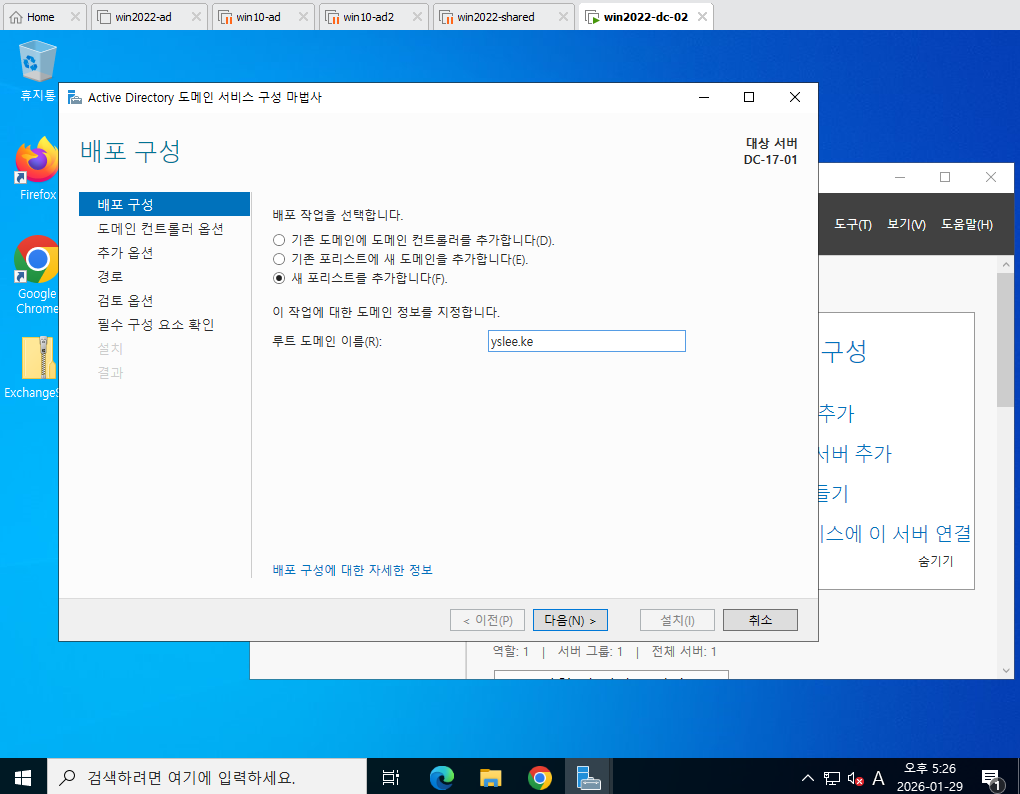Select the 경로 wizard step
The width and height of the screenshot is (1020, 794).
click(110, 276)
